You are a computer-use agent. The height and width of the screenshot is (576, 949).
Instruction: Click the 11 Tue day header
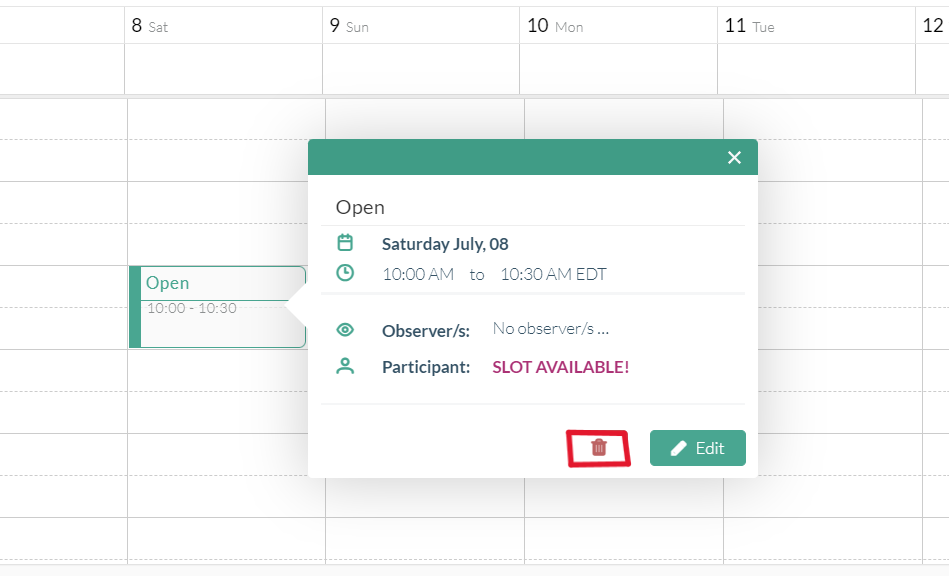coord(748,26)
